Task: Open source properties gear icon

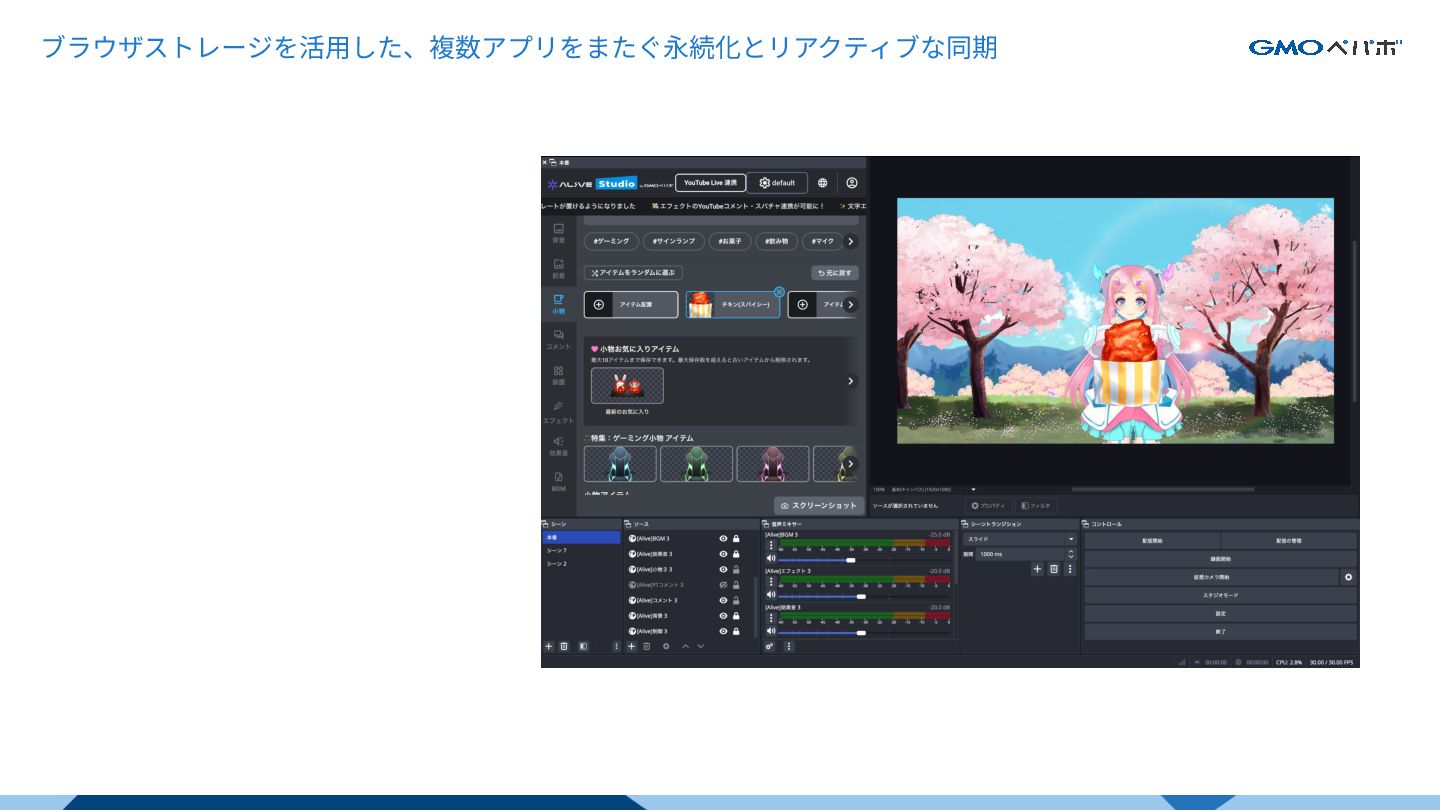Action: tap(666, 646)
